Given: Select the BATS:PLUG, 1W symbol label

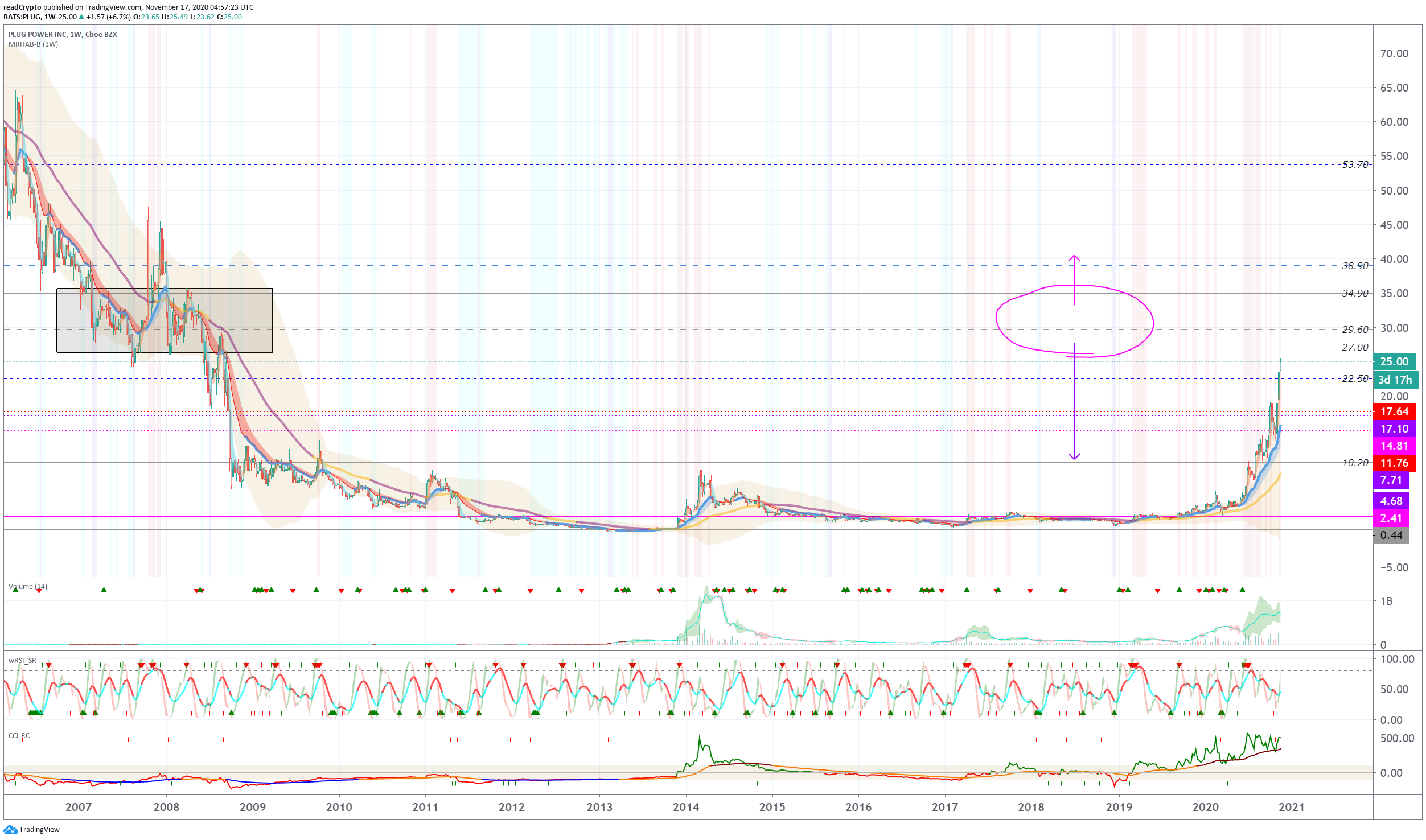Looking at the screenshot, I should tap(30, 17).
